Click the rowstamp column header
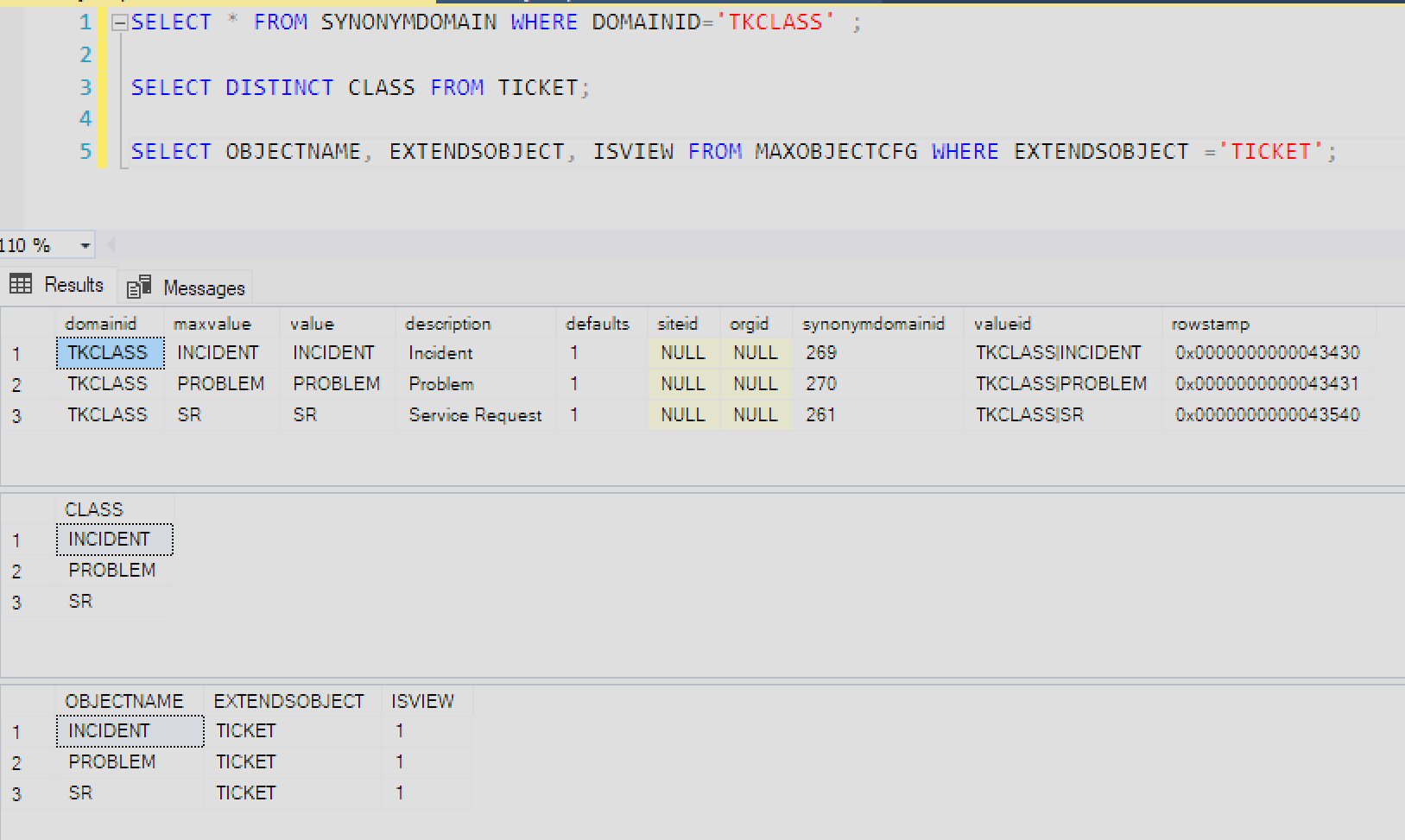Screen dimensions: 1405x840 (x=1210, y=324)
